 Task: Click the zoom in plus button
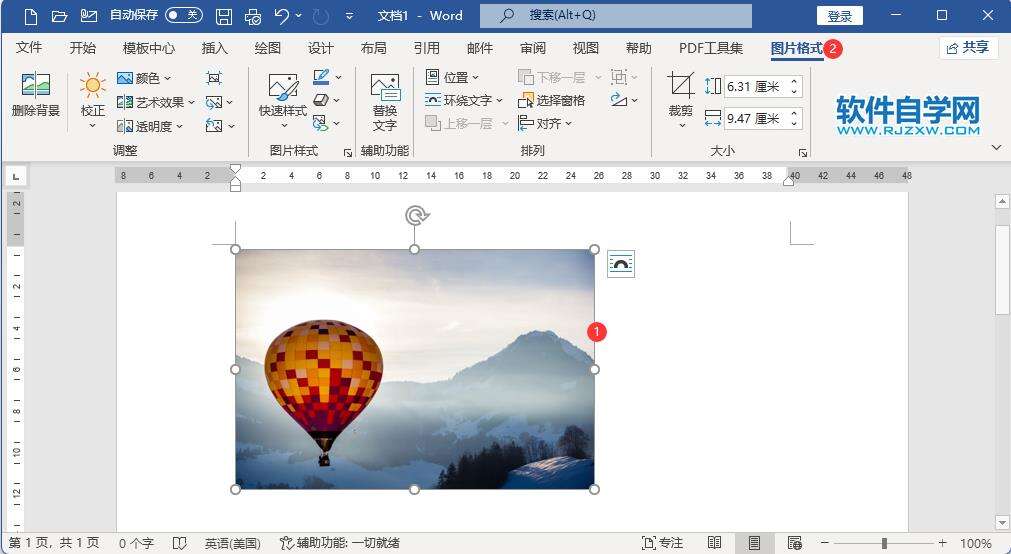pos(943,543)
